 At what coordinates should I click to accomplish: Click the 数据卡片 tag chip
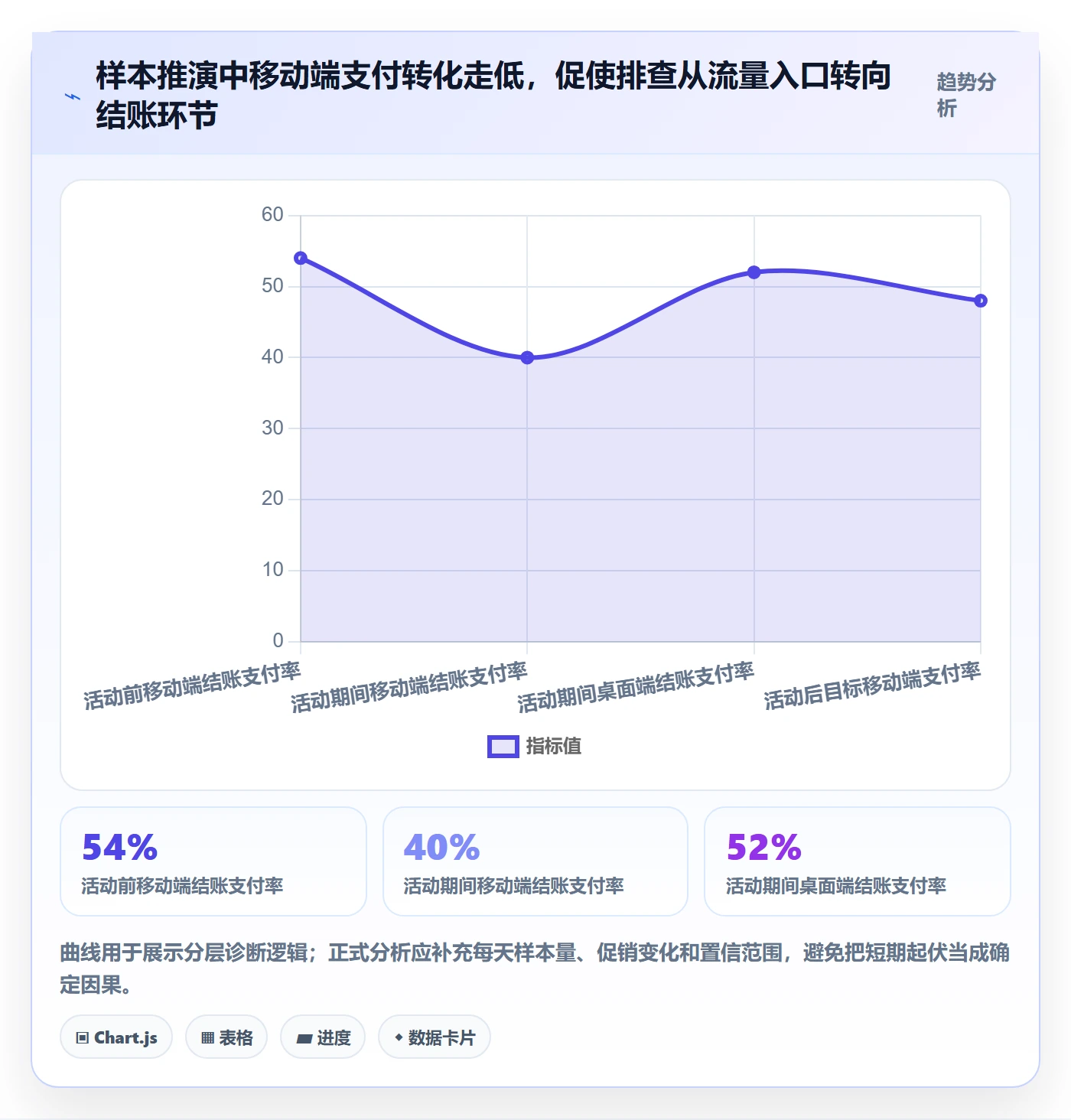435,1037
